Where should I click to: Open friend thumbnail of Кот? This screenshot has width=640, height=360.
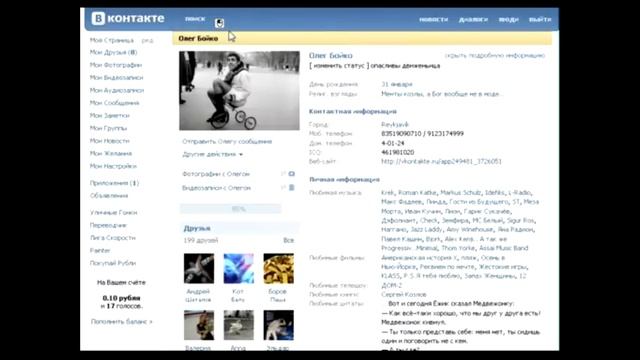(x=239, y=269)
